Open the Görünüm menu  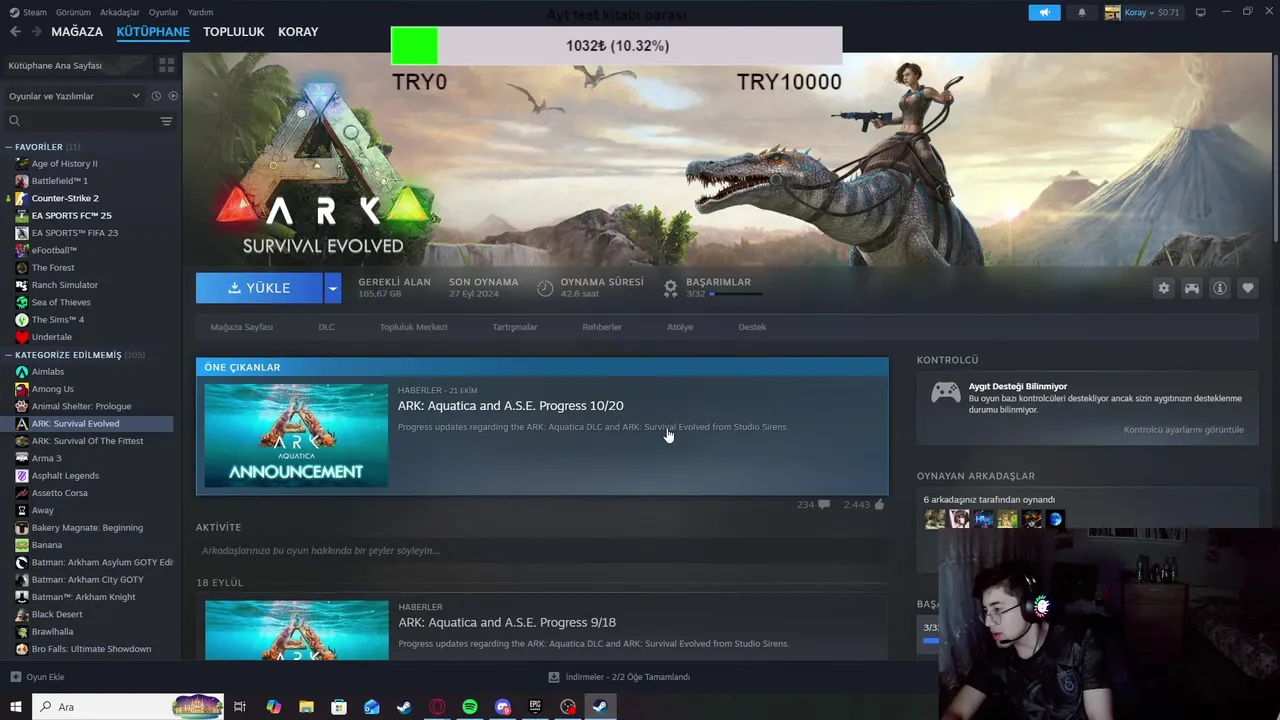[x=73, y=12]
